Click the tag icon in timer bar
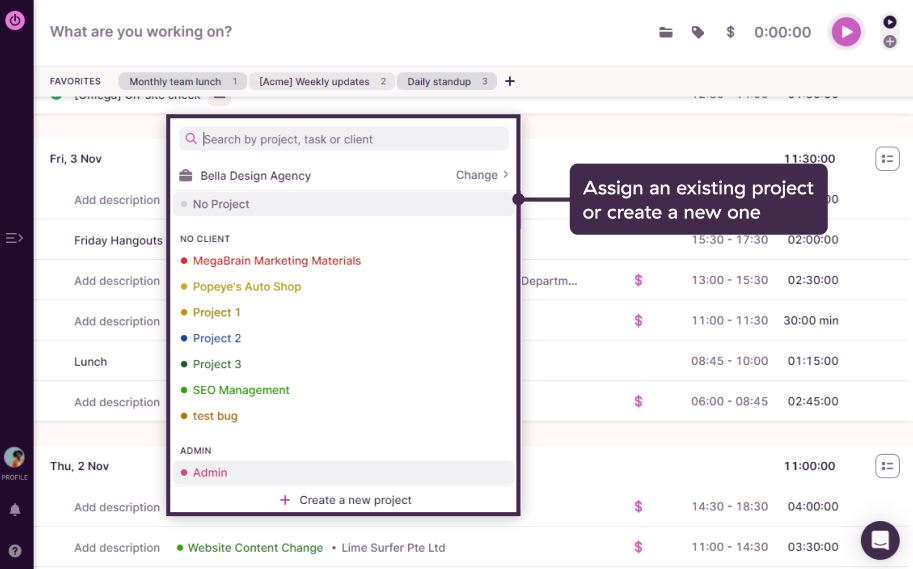This screenshot has height=569, width=913. [x=698, y=32]
